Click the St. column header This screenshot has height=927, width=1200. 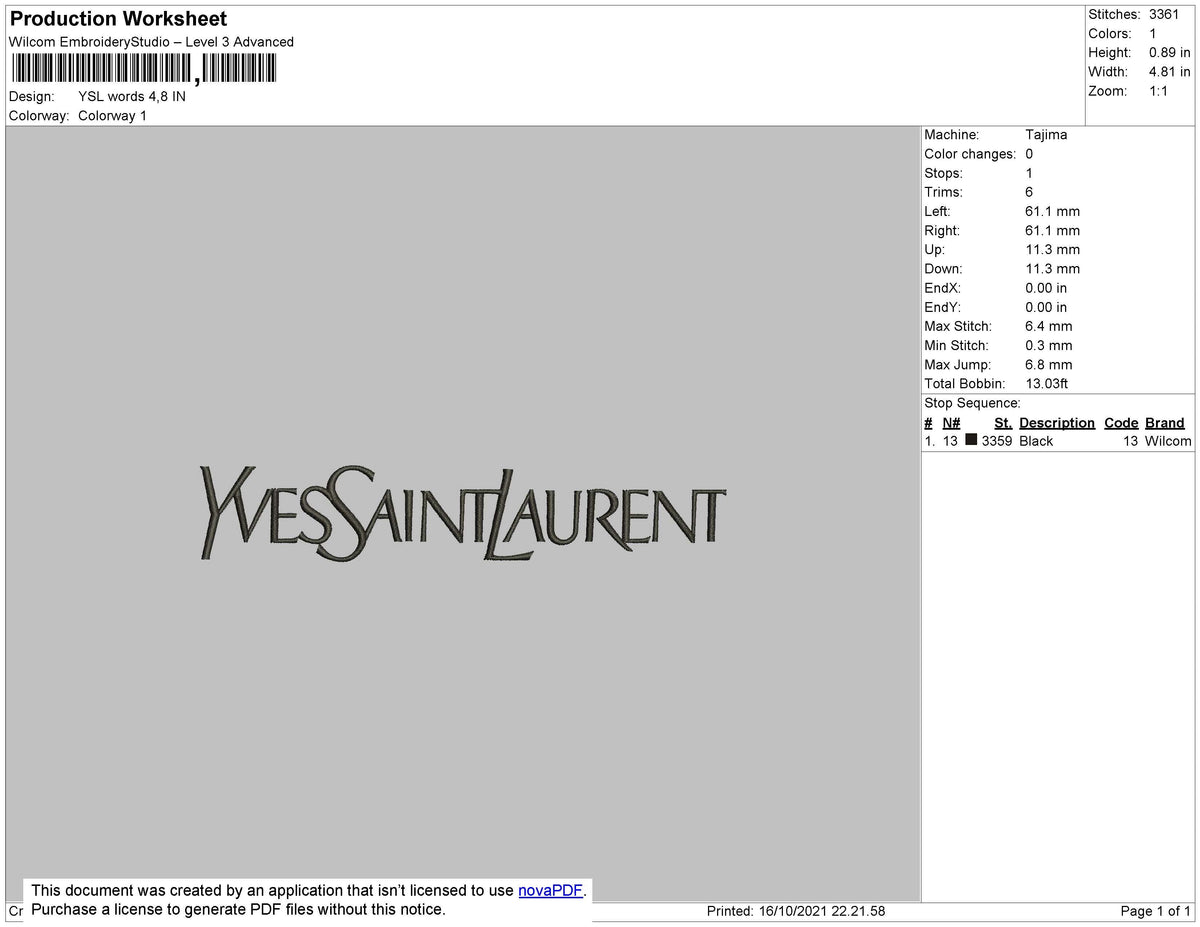click(1002, 422)
